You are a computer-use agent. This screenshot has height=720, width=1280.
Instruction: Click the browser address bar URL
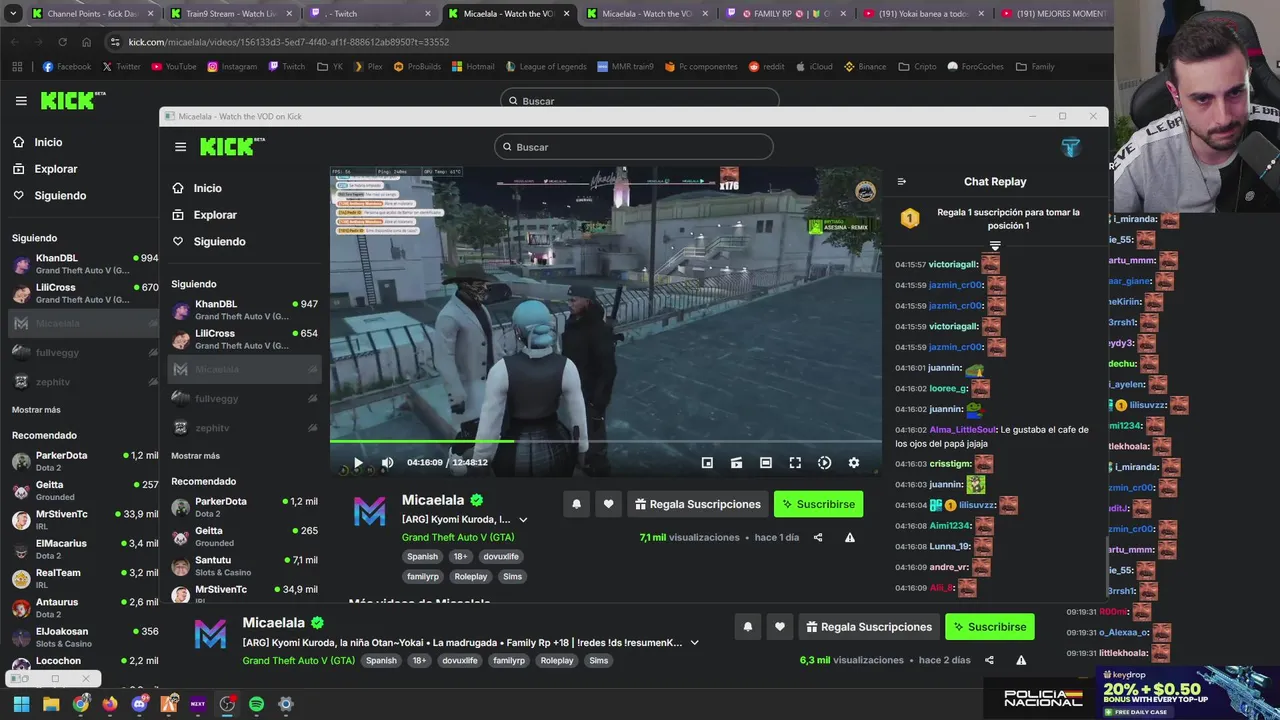point(289,42)
